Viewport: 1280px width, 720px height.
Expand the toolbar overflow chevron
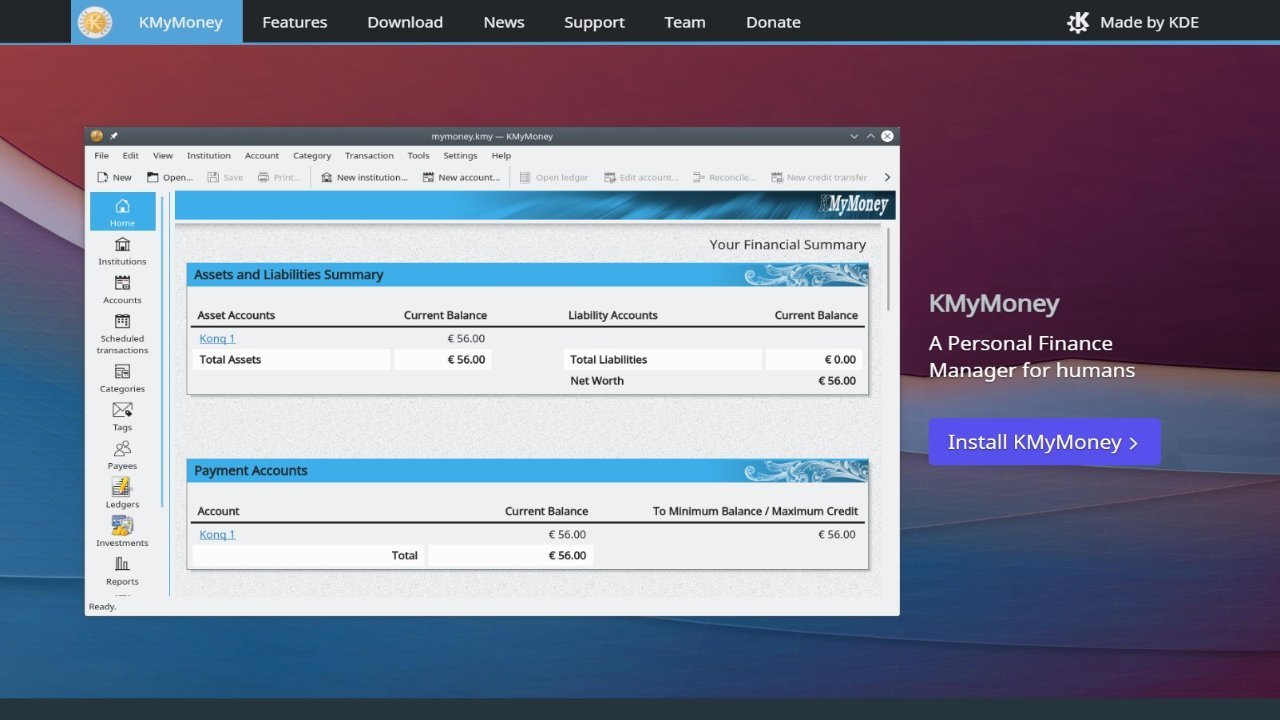(x=887, y=177)
